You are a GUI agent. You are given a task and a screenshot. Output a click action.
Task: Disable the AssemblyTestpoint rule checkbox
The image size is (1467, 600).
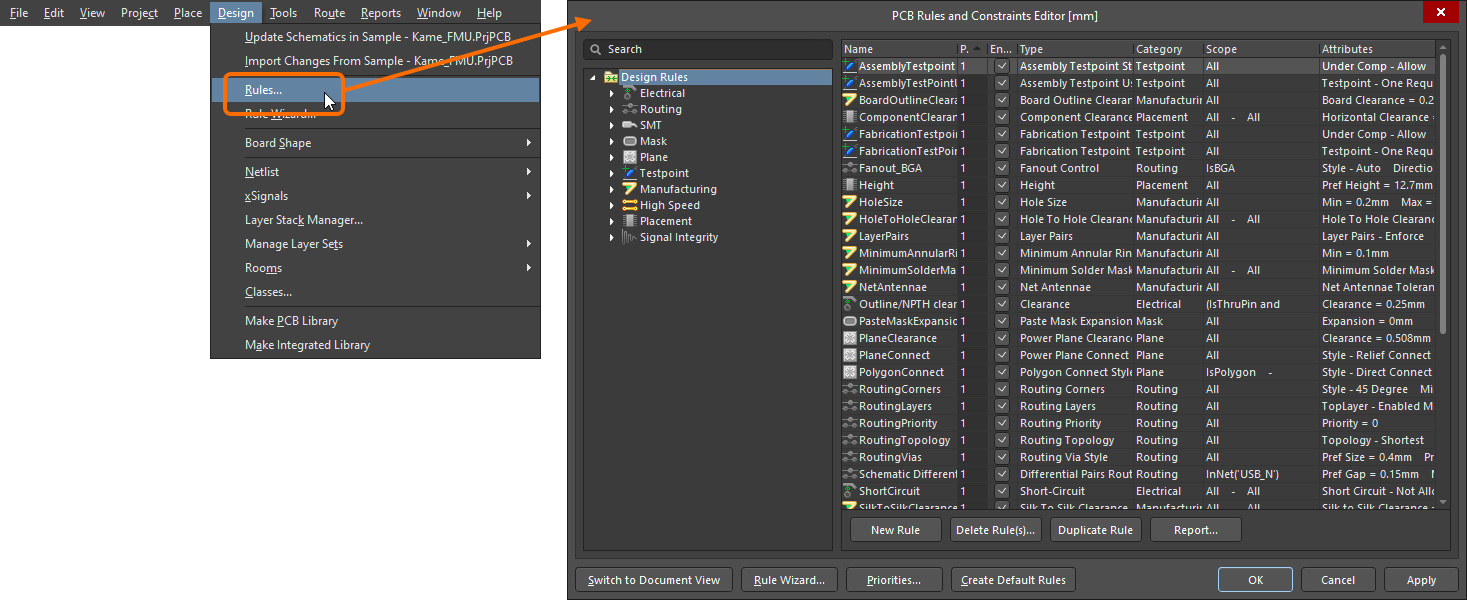tap(1002, 66)
